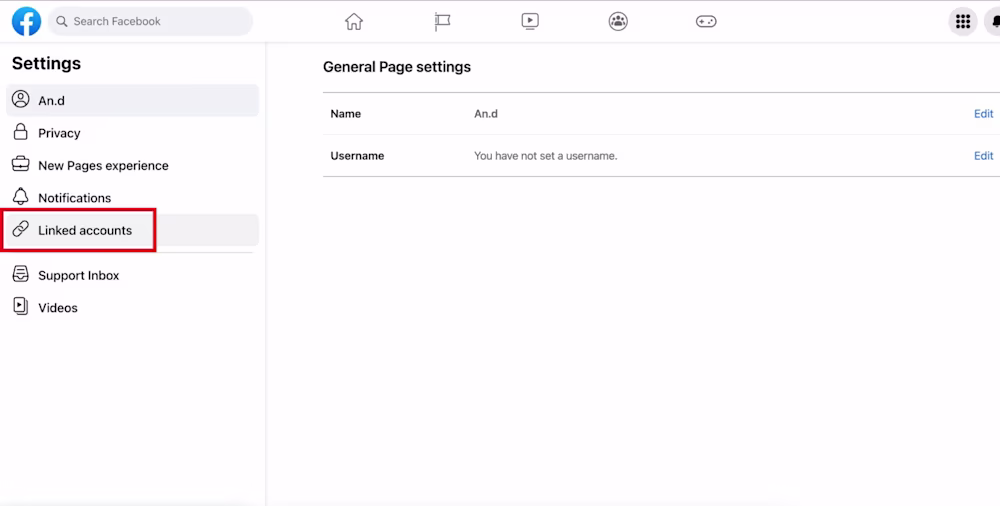Open notifications bell in top bar
Image resolution: width=1000 pixels, height=506 pixels.
(x=993, y=22)
